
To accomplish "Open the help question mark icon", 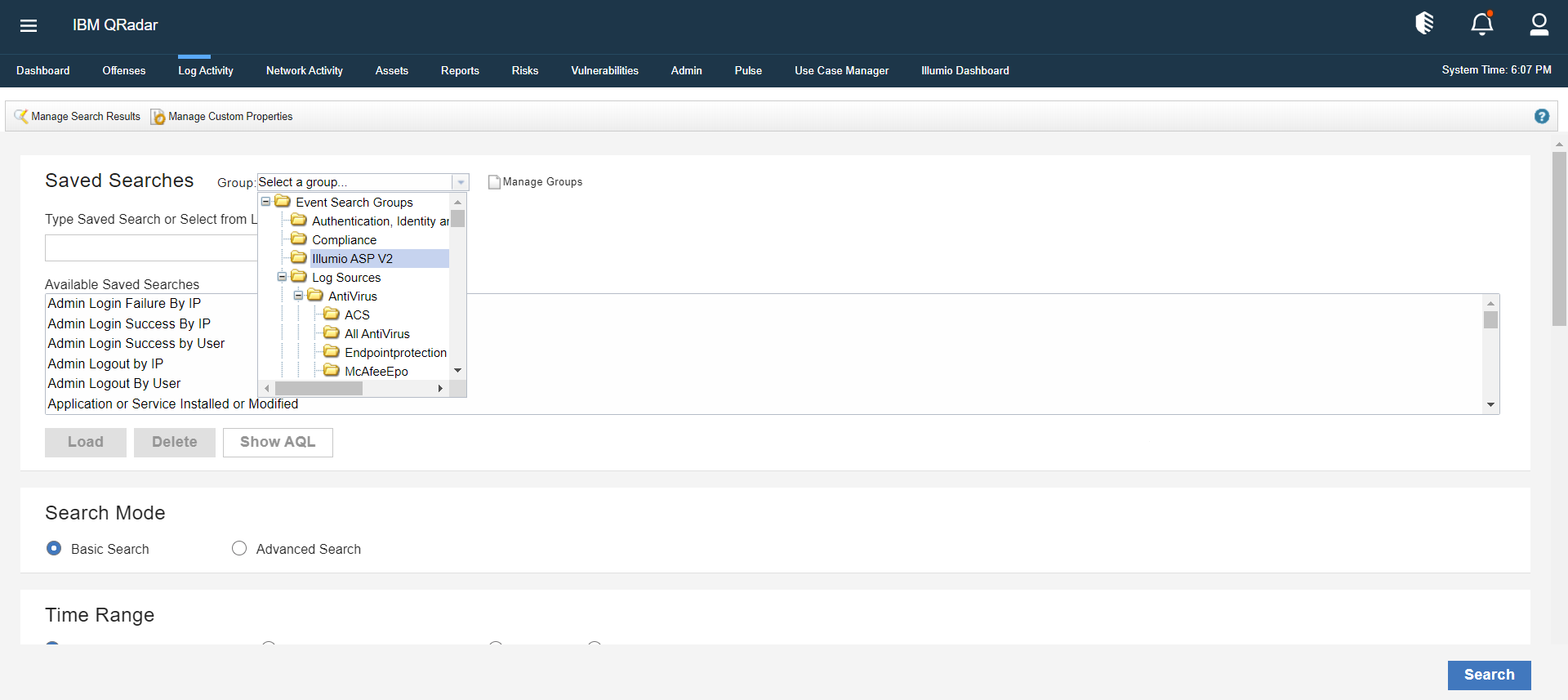I will click(1542, 116).
